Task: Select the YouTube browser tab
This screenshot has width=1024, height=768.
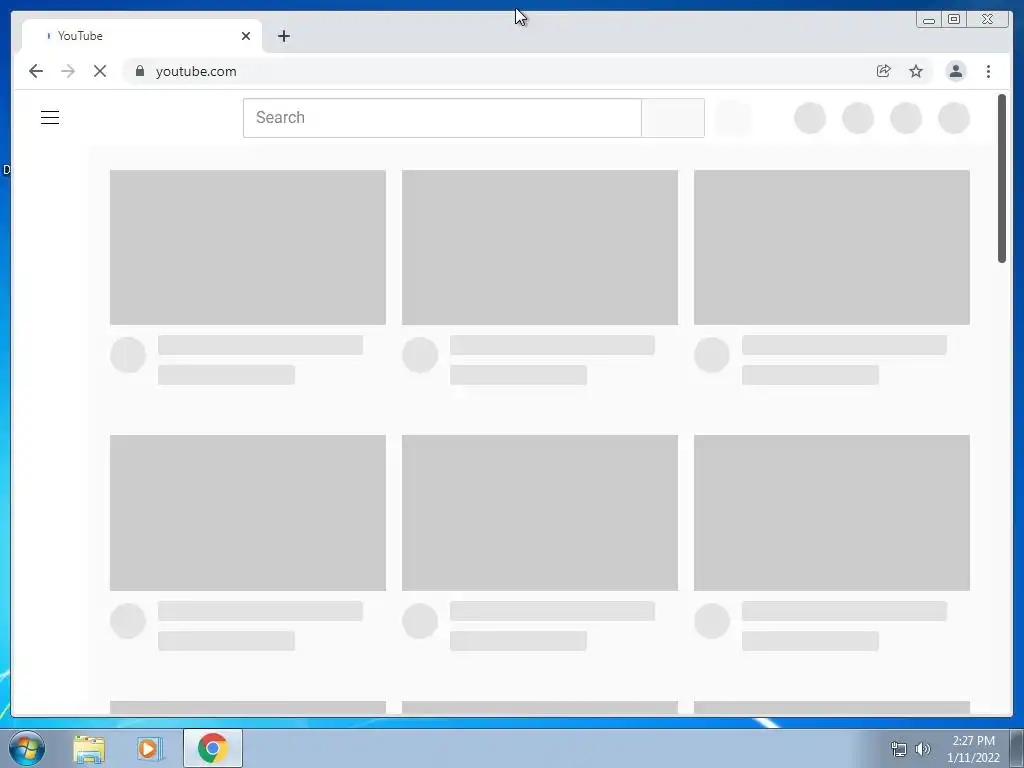Action: click(x=142, y=36)
